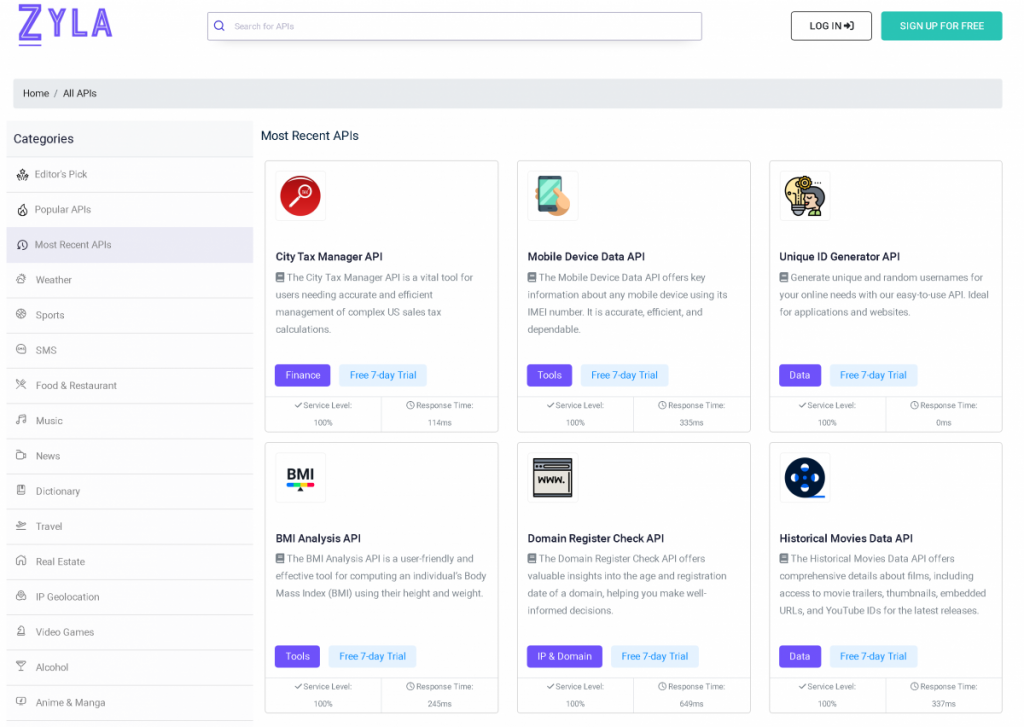Image resolution: width=1024 pixels, height=727 pixels.
Task: Click the Real Estate house icon
Action: [x=22, y=561]
